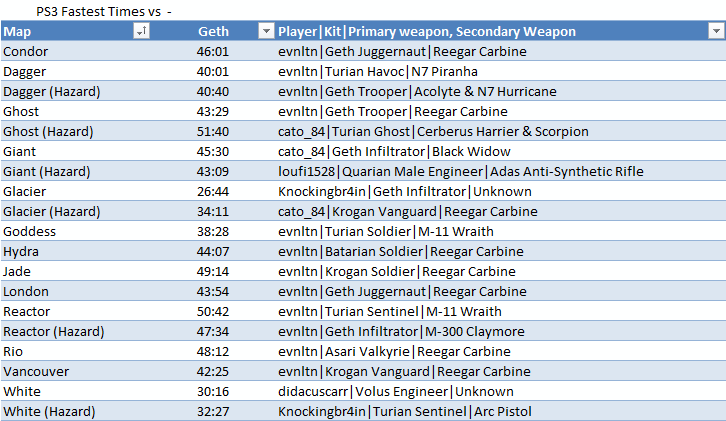
Task: Select the Goddess map cell
Action: pos(76,231)
